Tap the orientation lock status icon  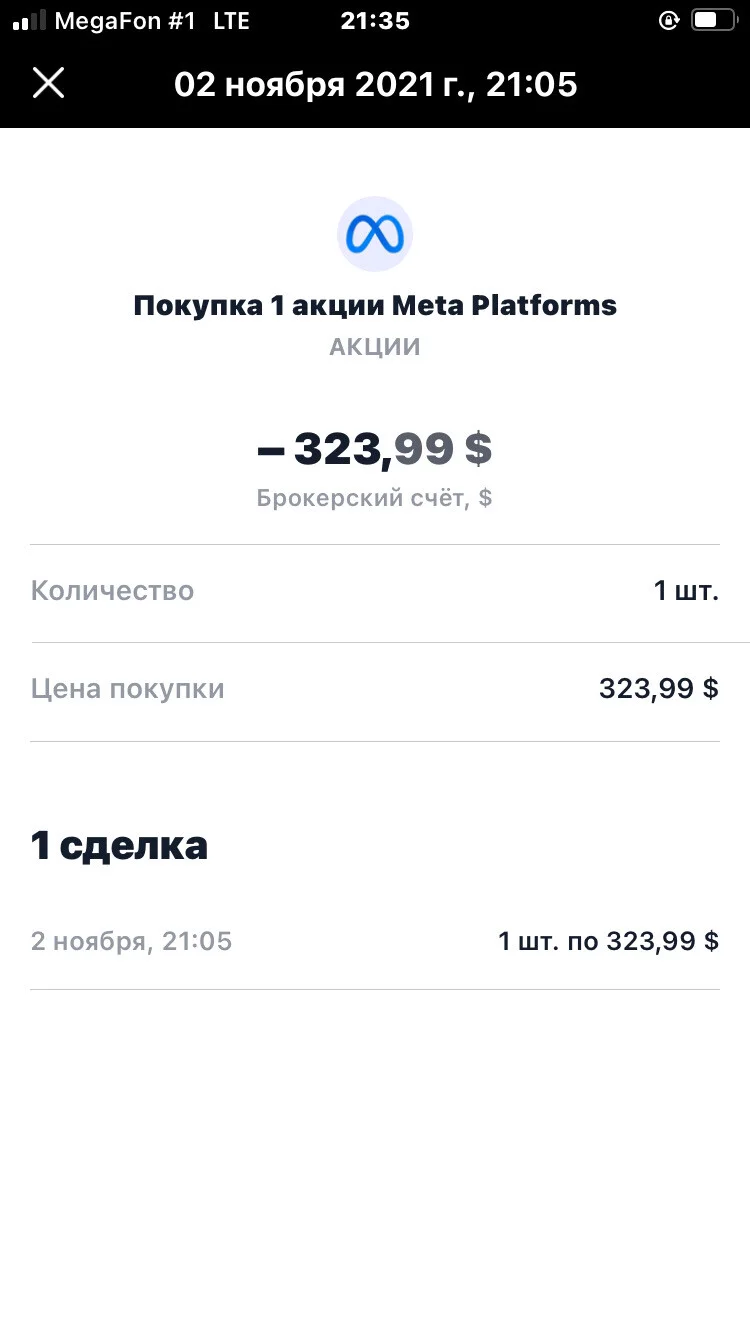tap(668, 21)
